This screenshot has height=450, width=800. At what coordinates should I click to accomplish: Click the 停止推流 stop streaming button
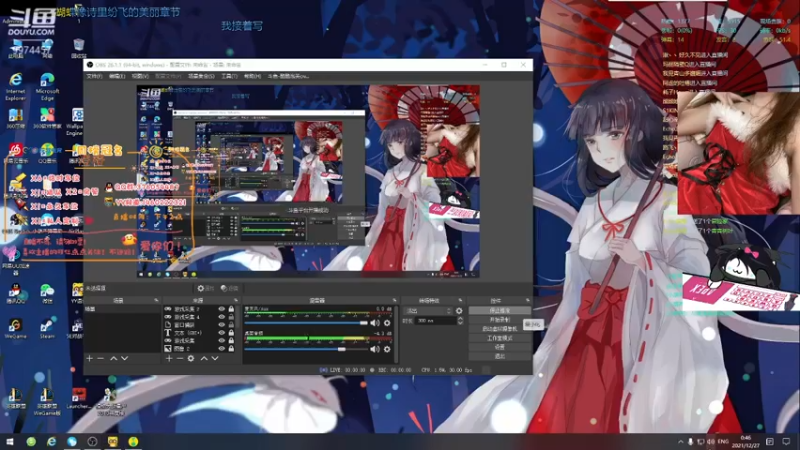pos(499,311)
